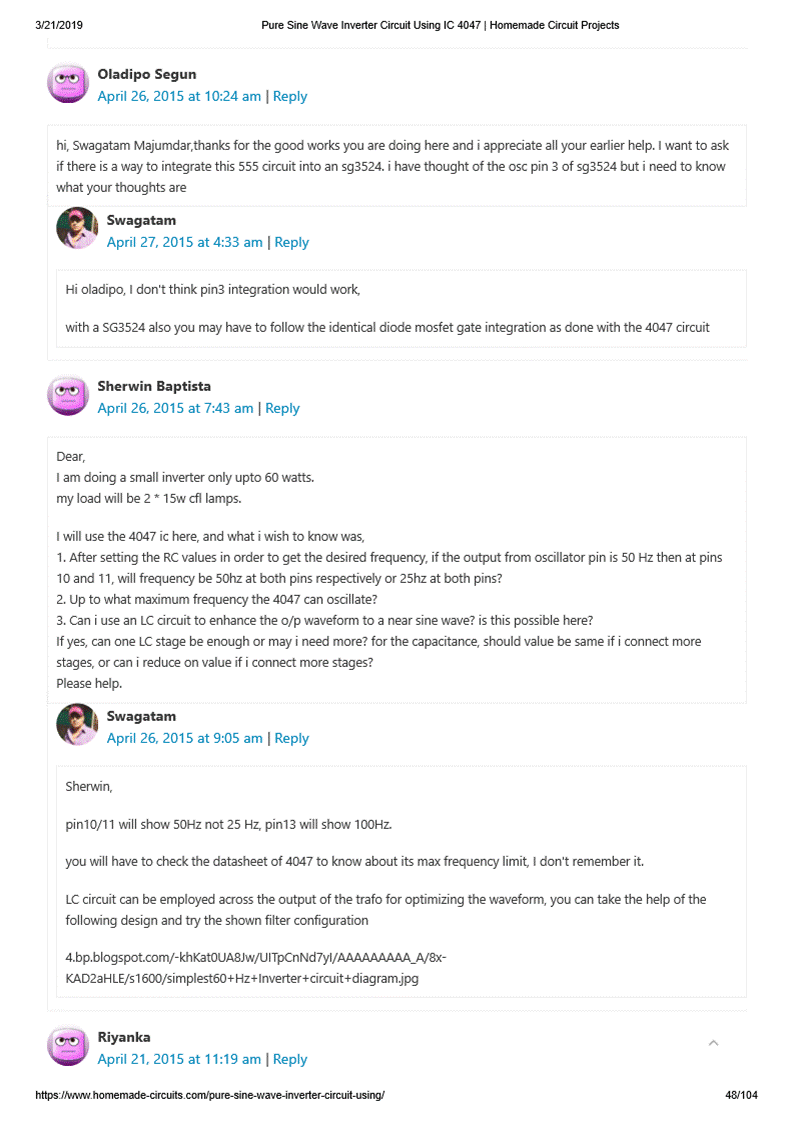Open the April 26, 2015 at 10:24 am permalink

[x=179, y=97]
